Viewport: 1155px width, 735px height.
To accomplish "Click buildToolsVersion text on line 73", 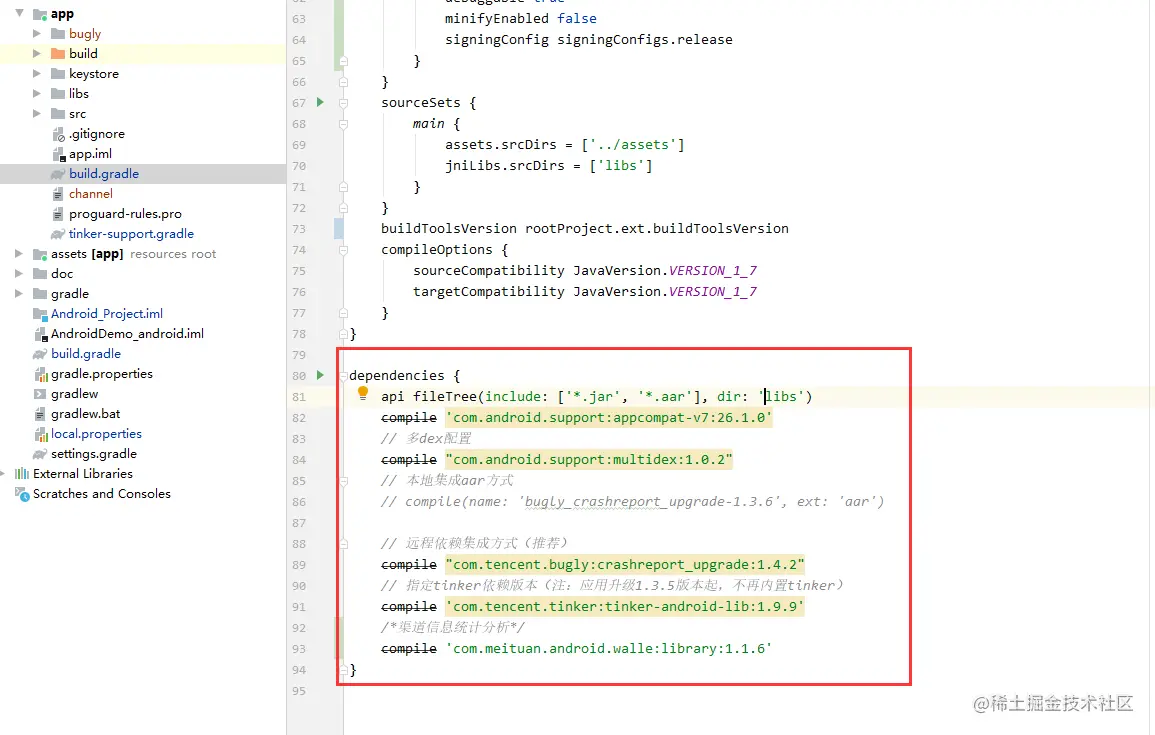I will point(449,229).
